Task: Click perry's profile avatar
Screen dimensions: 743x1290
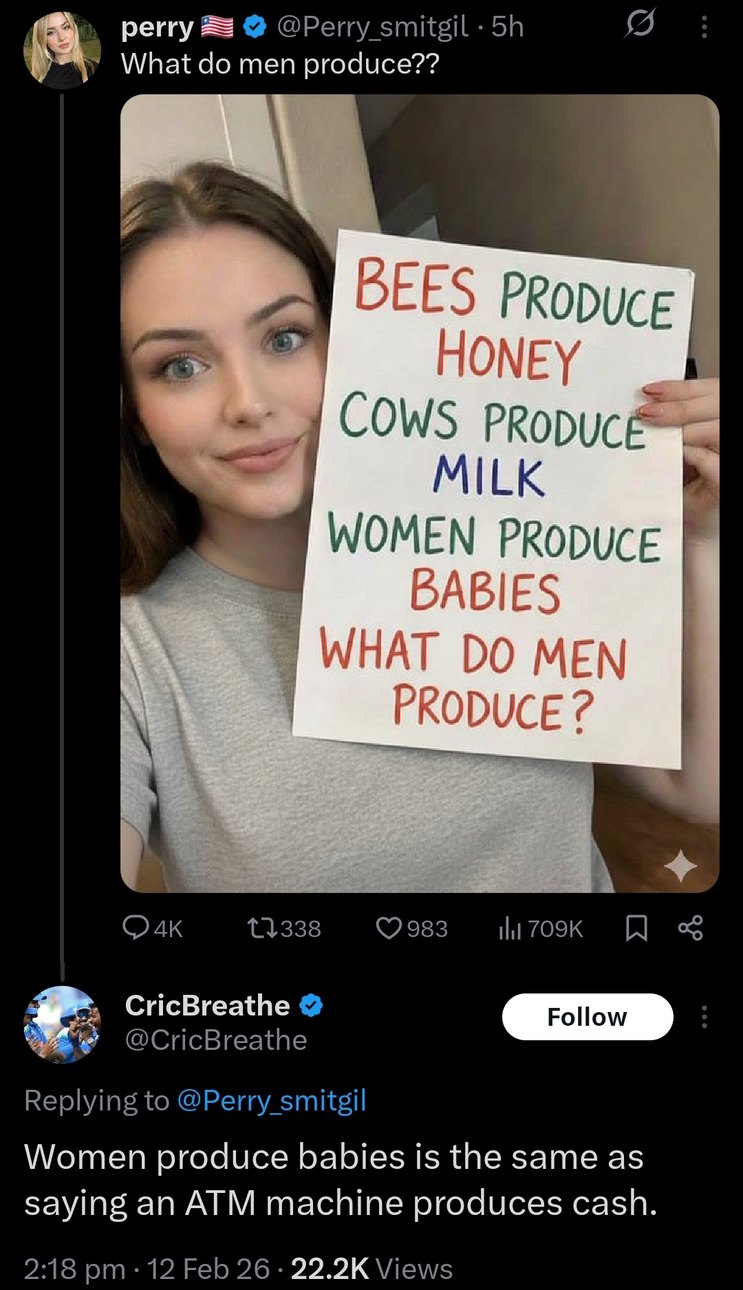Action: point(62,45)
